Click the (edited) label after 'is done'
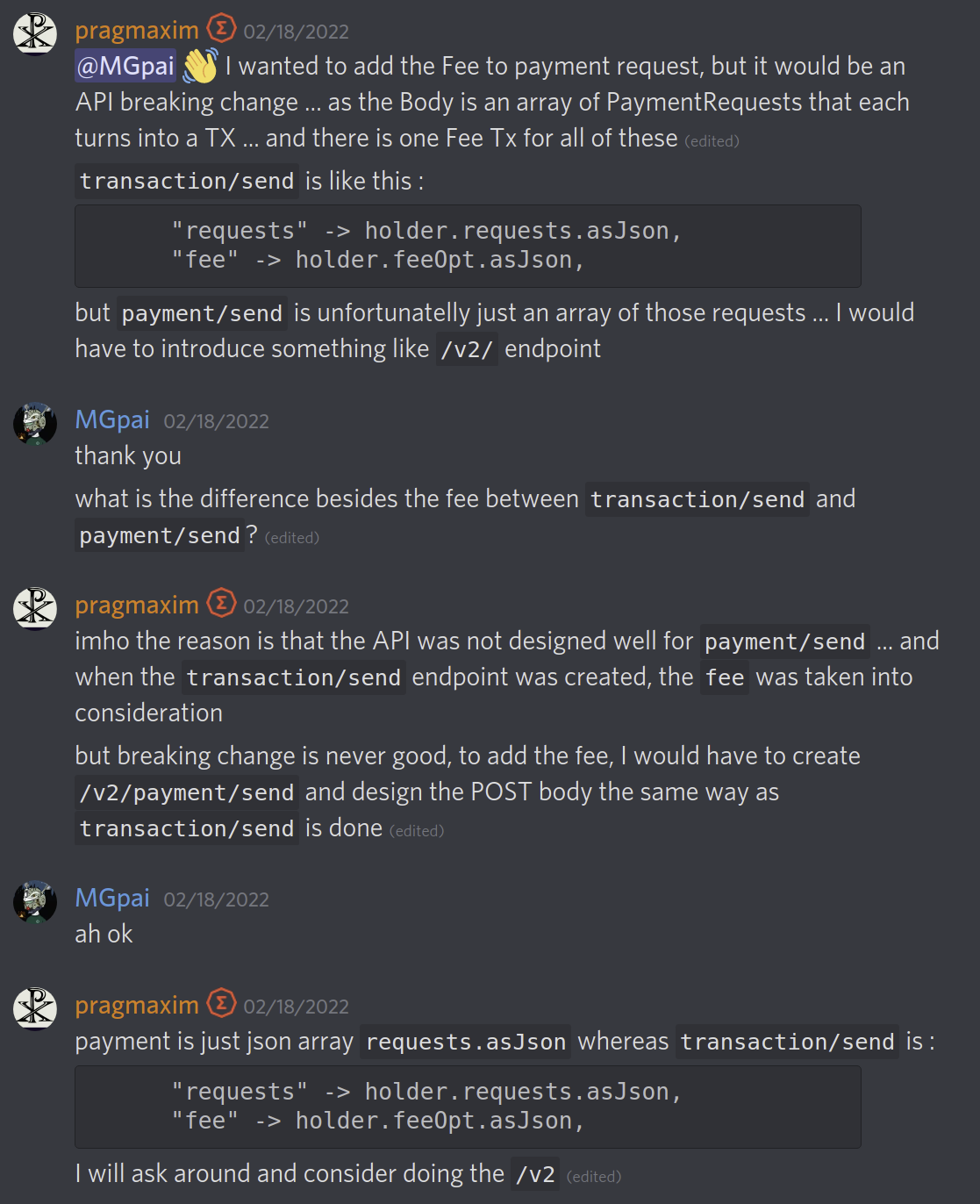The height and width of the screenshot is (1204, 980). tap(417, 830)
